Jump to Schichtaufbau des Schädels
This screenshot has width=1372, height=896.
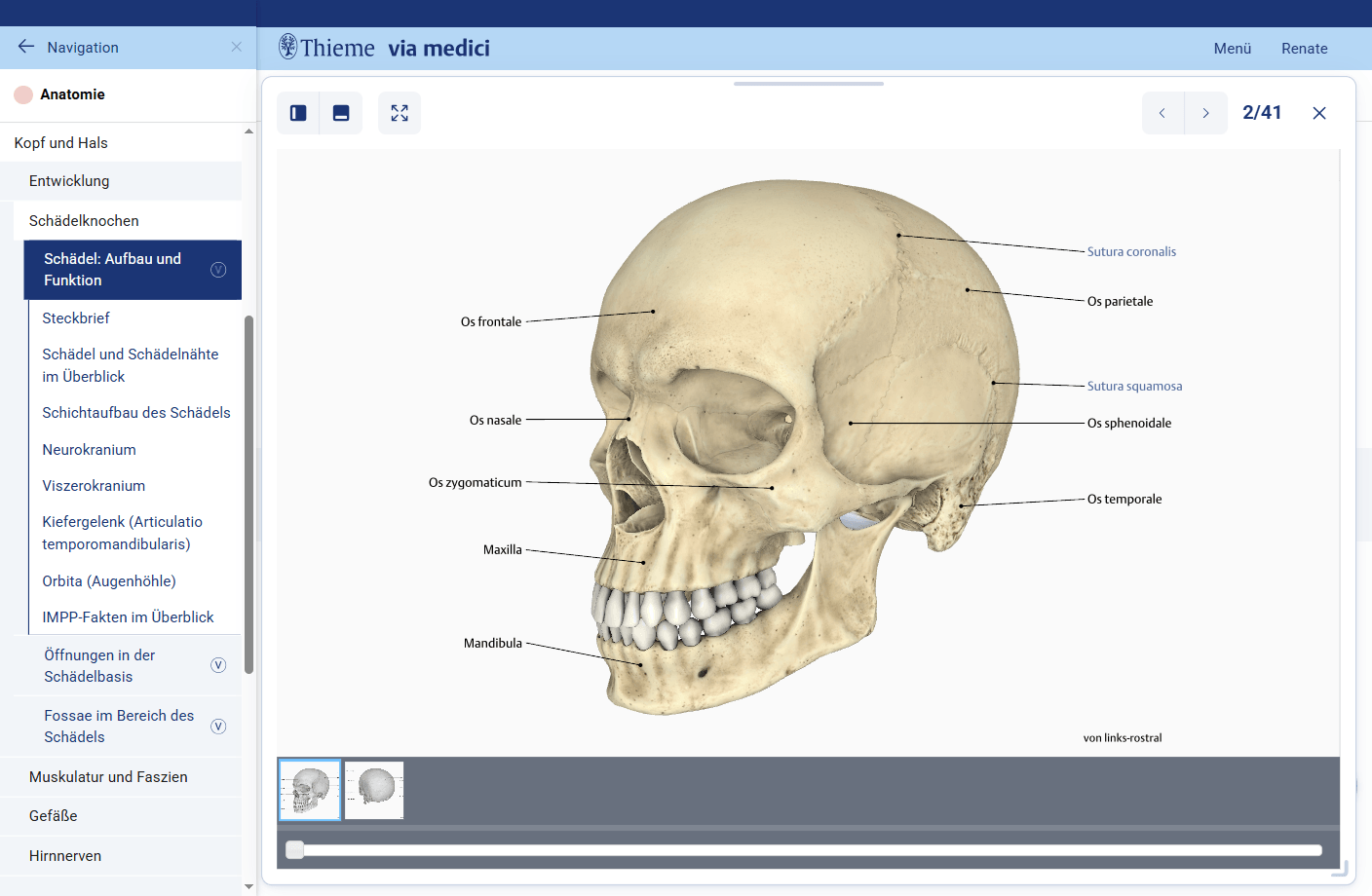point(136,413)
